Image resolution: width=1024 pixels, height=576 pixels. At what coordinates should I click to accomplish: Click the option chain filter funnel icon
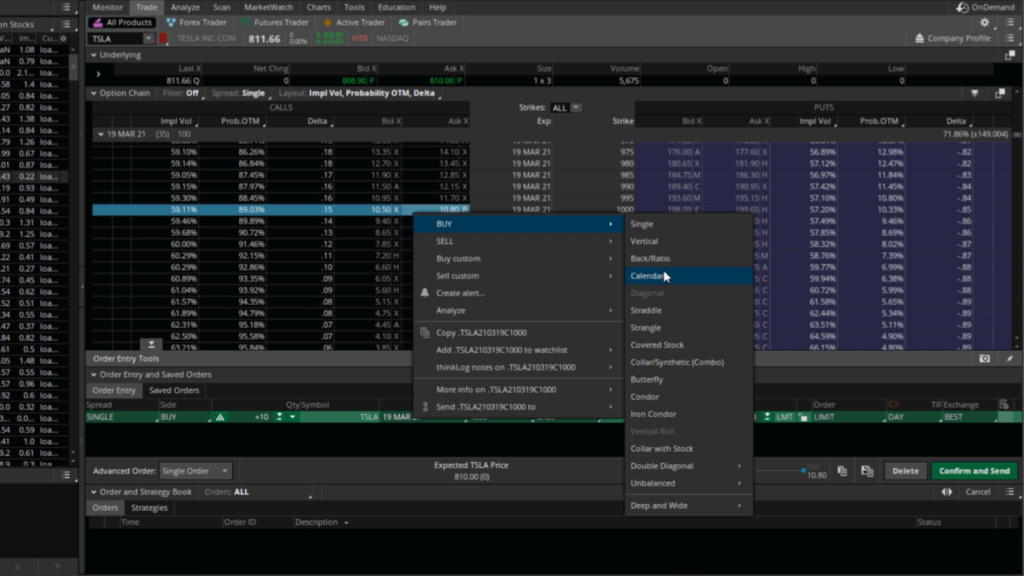click(974, 93)
